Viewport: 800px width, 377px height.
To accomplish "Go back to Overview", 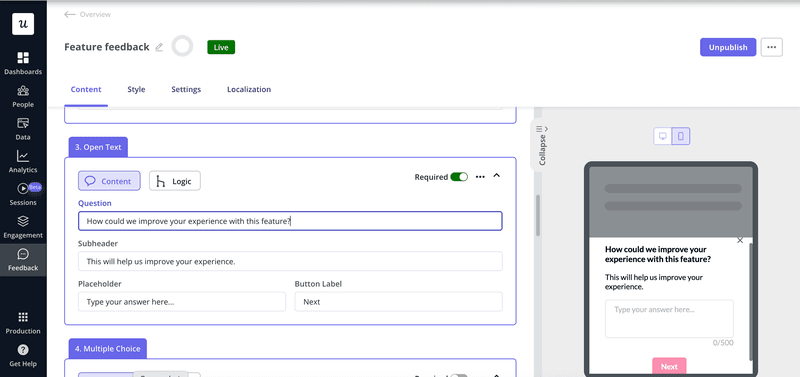I will [87, 14].
